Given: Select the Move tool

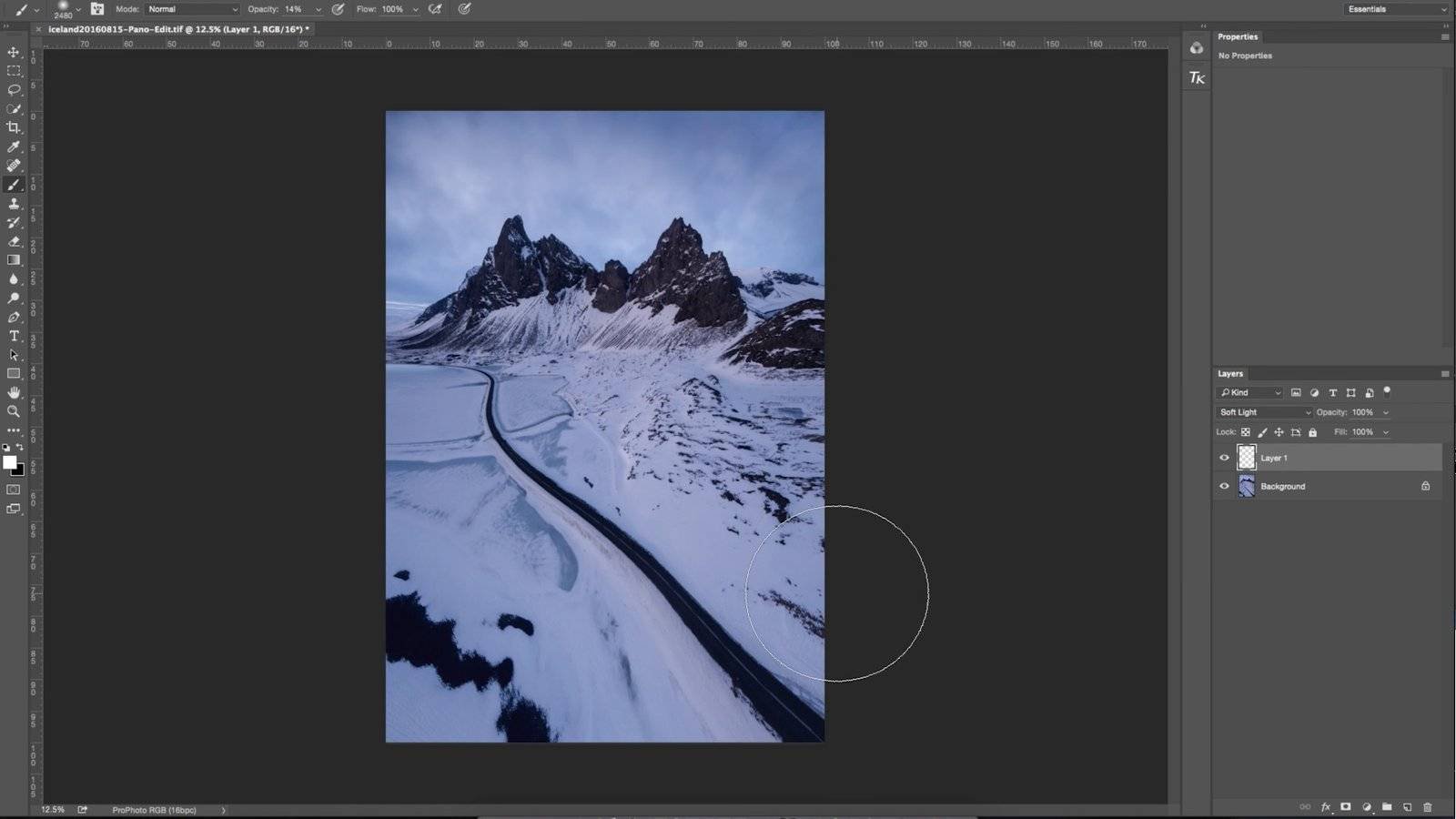Looking at the screenshot, I should pyautogui.click(x=14, y=52).
